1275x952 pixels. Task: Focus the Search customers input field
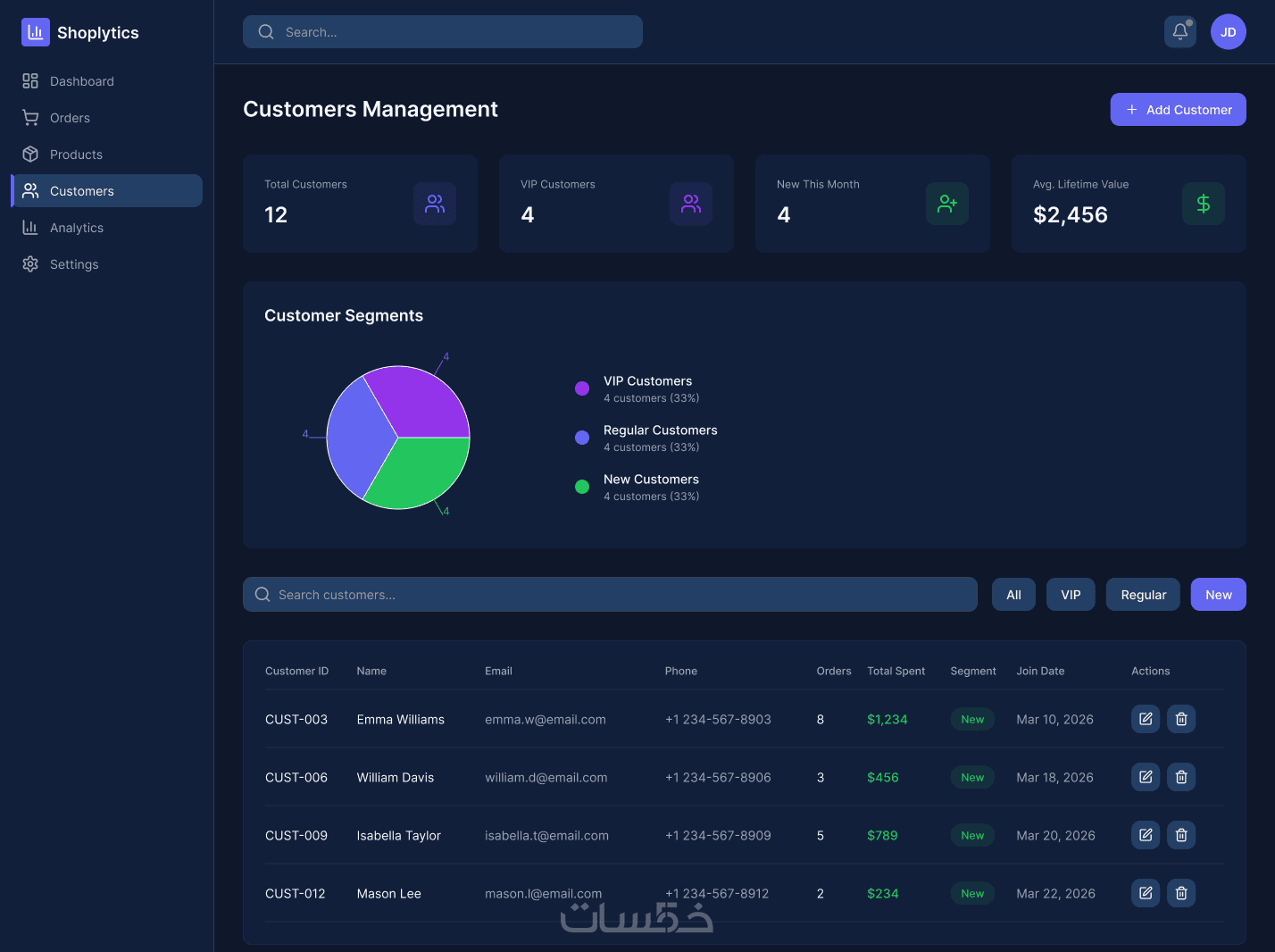(610, 595)
